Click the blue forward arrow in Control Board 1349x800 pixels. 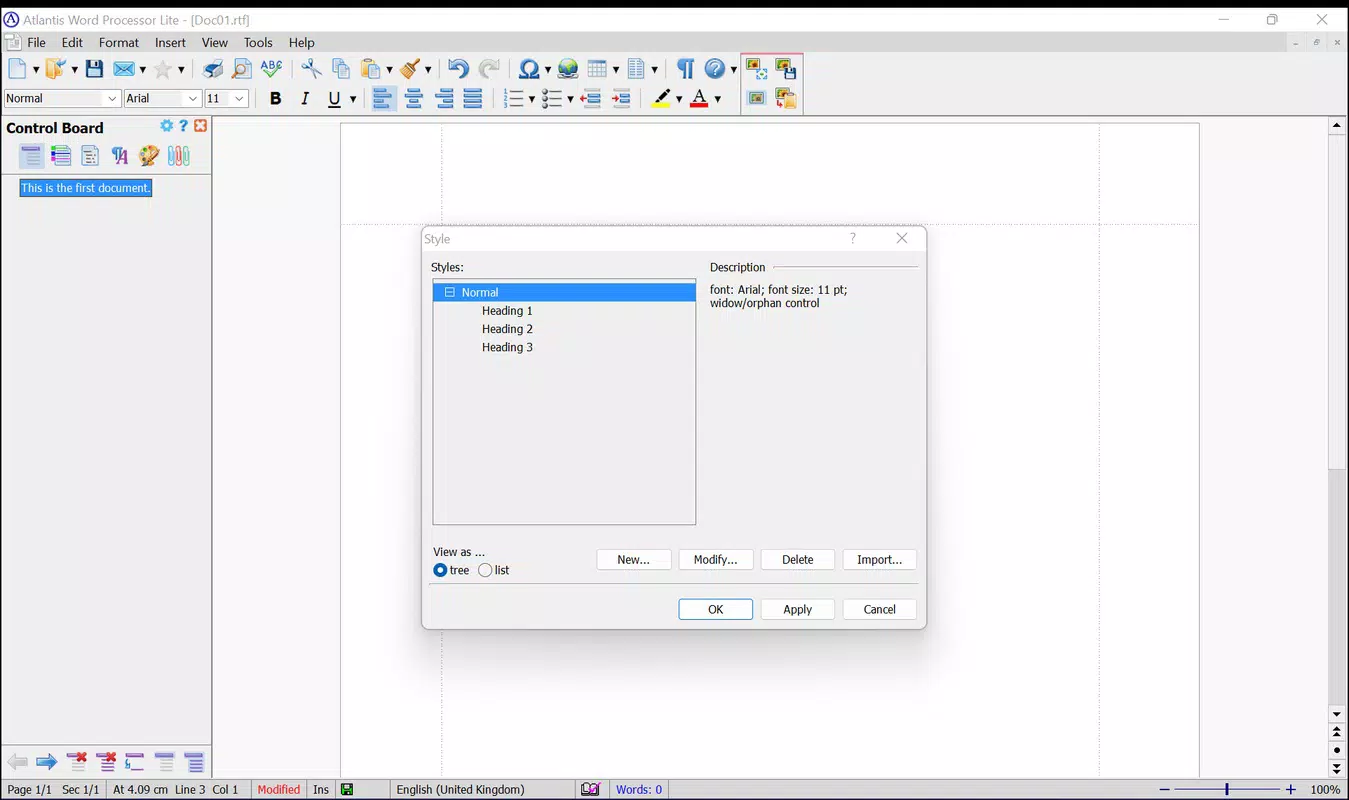(x=46, y=763)
